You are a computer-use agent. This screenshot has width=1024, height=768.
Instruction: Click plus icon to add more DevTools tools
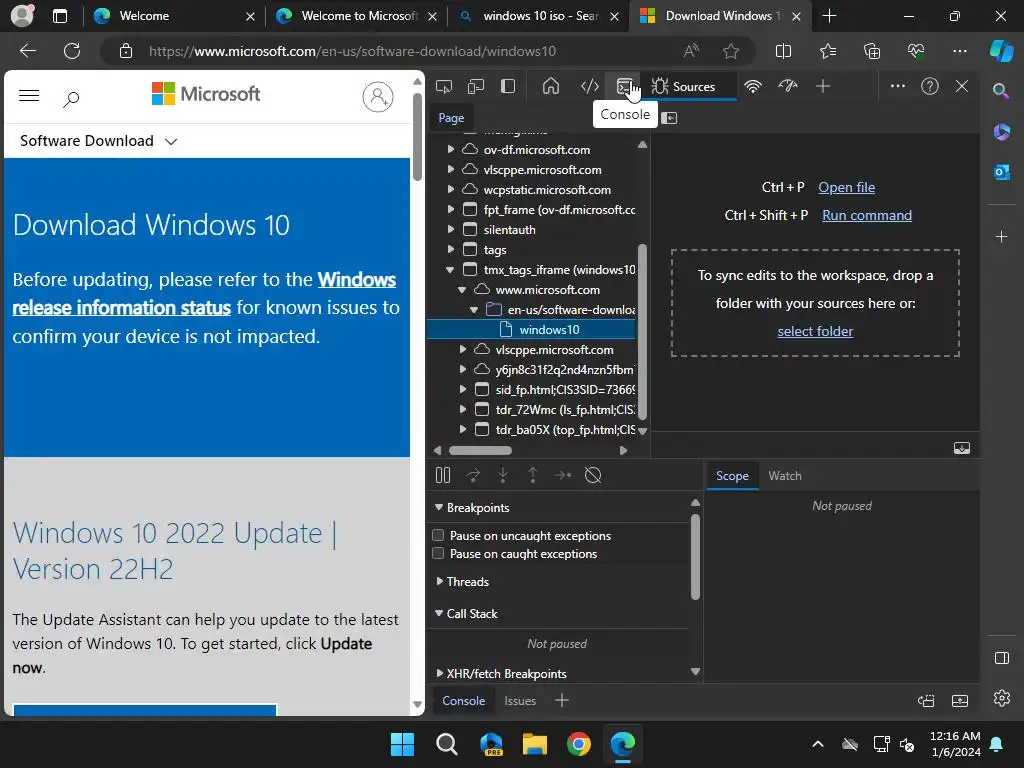[x=823, y=86]
